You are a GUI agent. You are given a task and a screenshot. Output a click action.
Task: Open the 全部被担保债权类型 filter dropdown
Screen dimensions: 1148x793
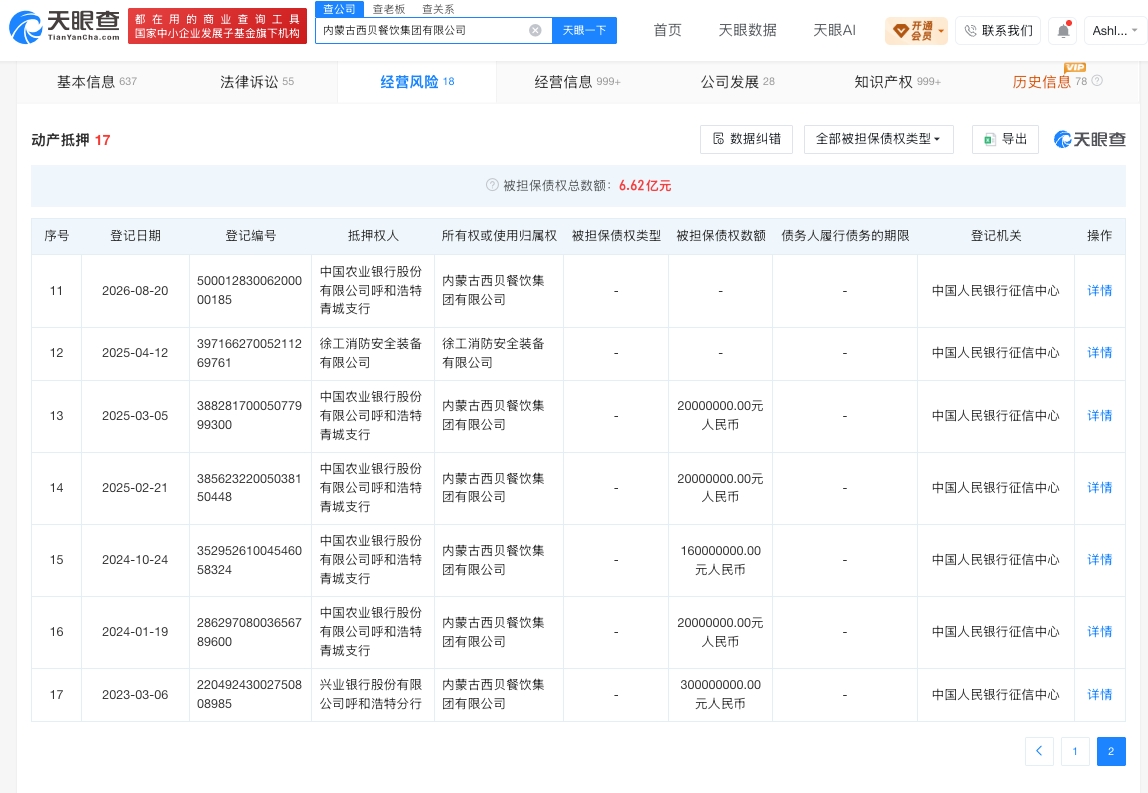[879, 139]
